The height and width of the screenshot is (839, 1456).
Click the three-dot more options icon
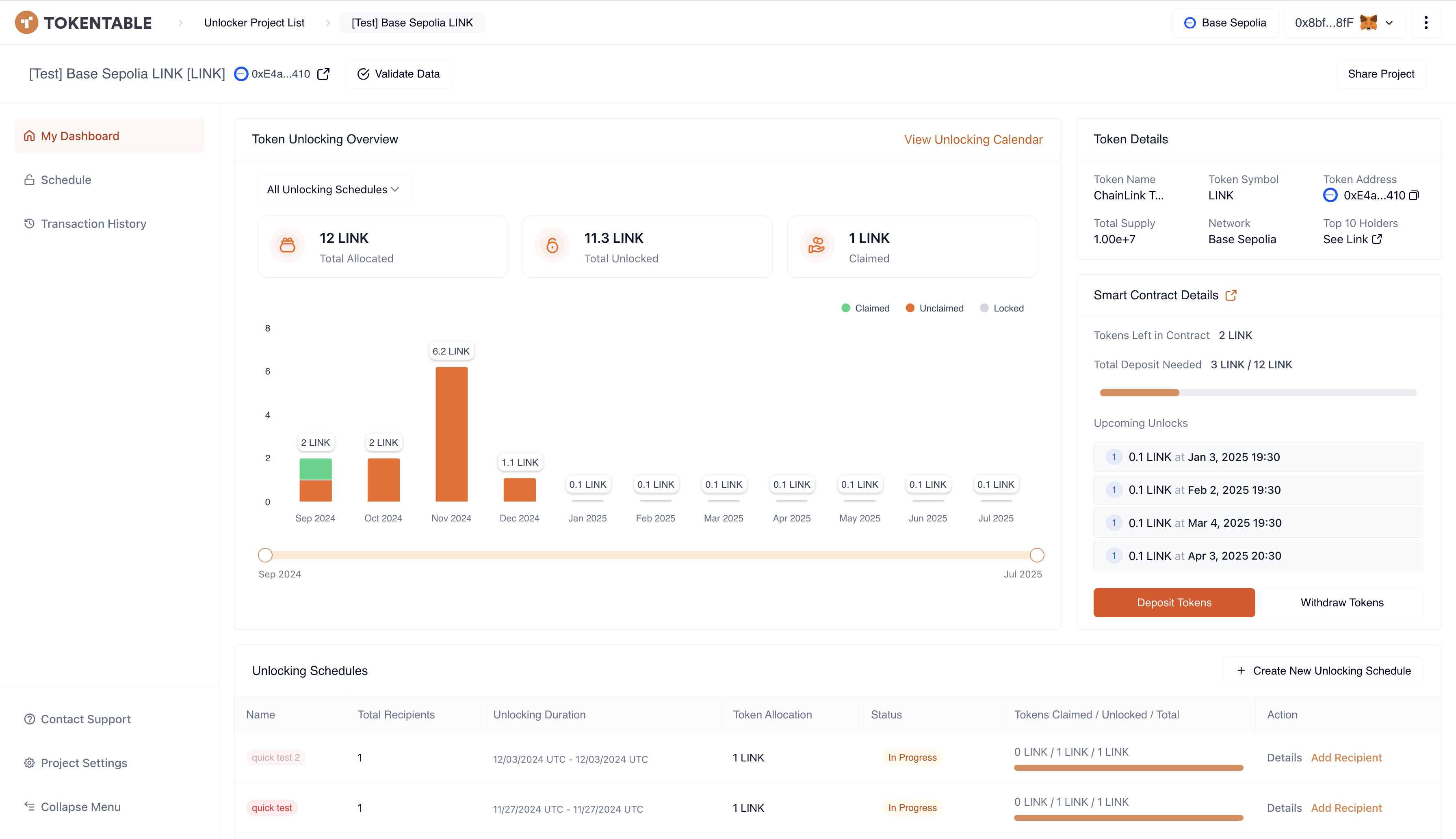click(1426, 22)
